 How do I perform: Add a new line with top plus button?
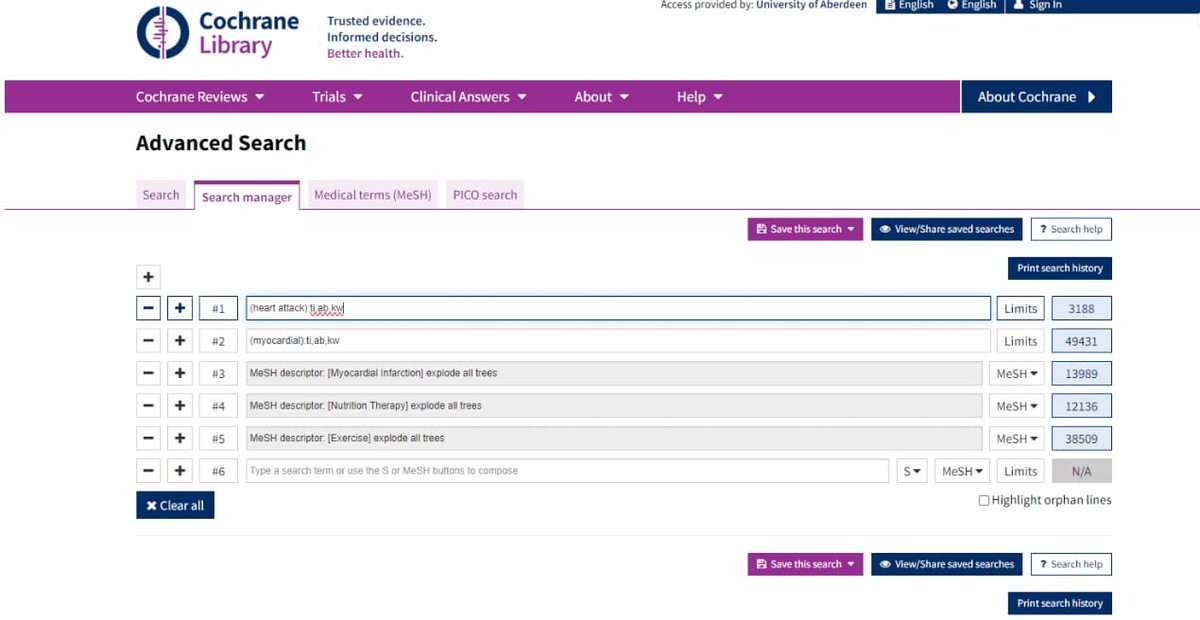pos(148,277)
